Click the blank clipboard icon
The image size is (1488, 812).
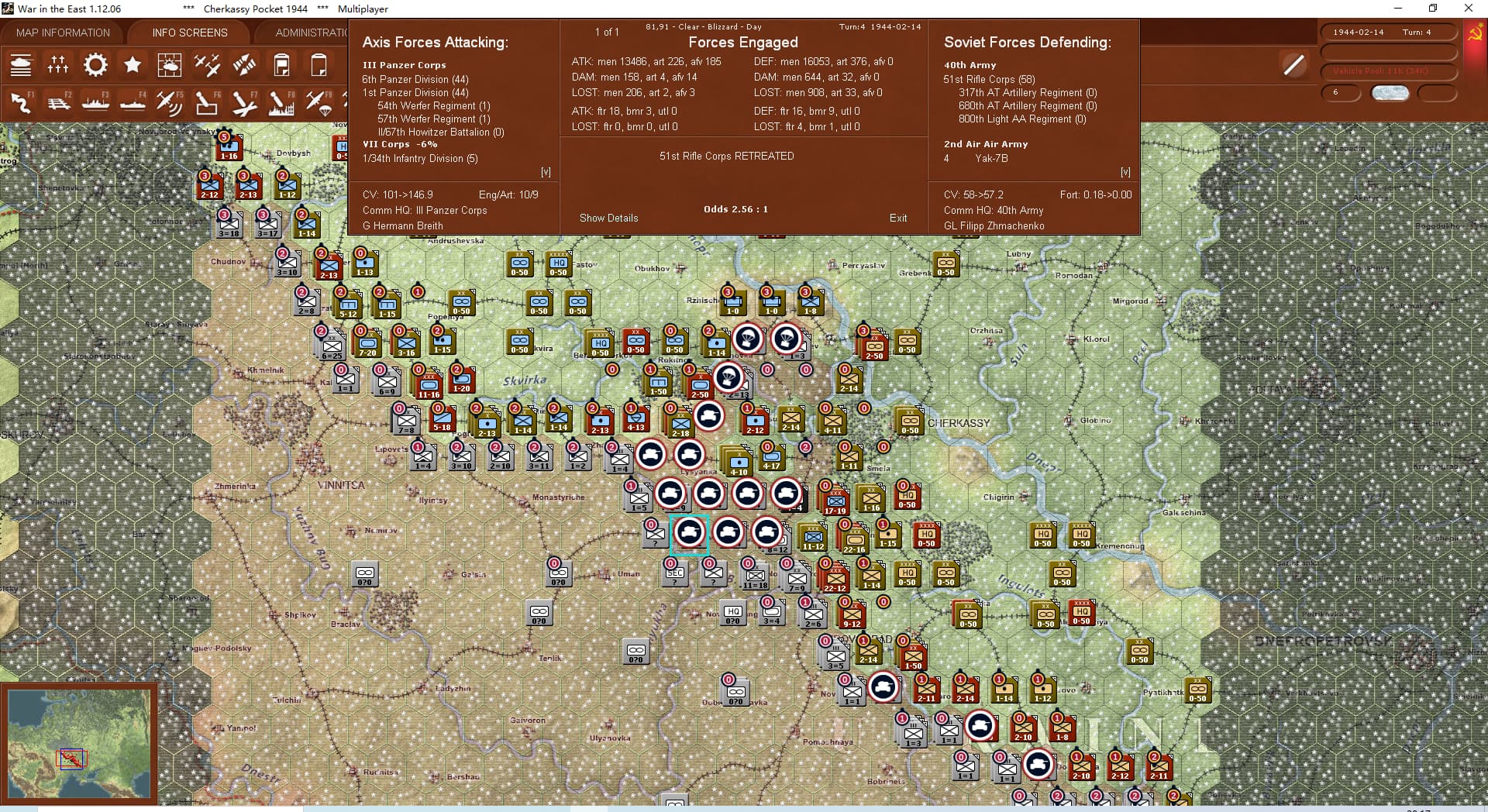[x=319, y=65]
